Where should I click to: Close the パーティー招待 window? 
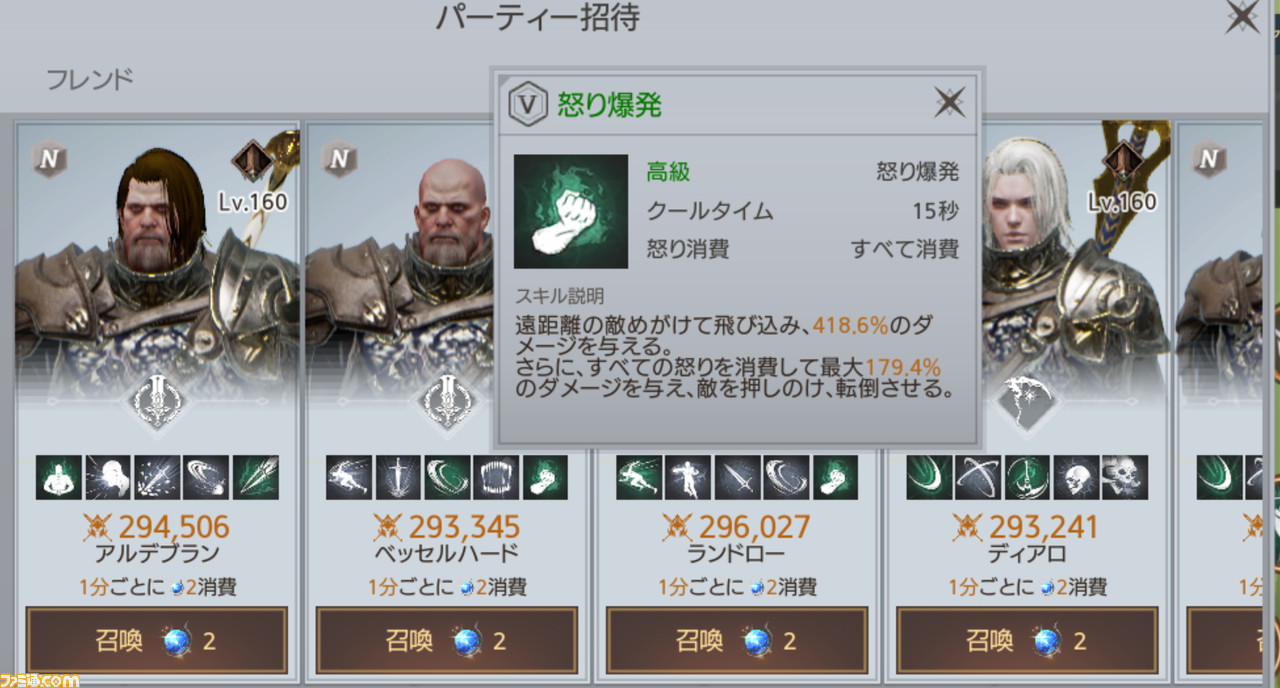point(1242,17)
